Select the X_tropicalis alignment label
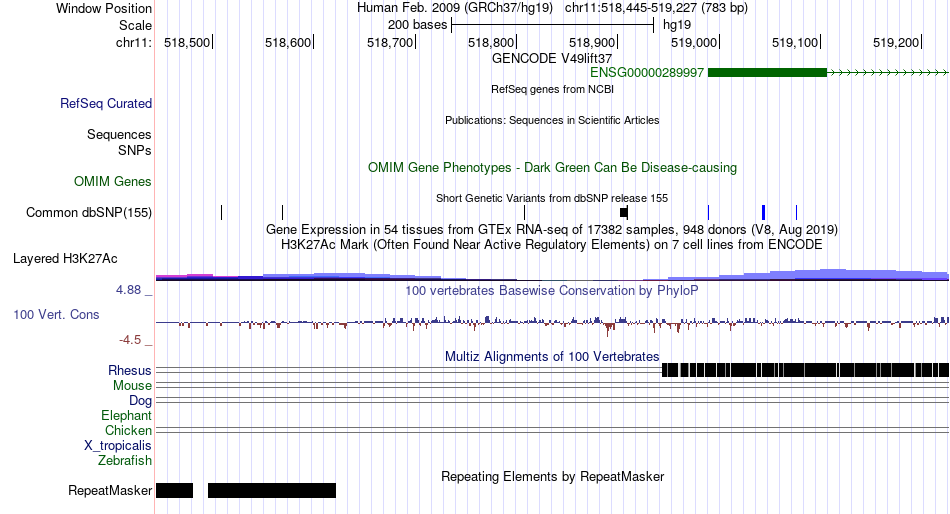This screenshot has width=950, height=514. (x=118, y=446)
